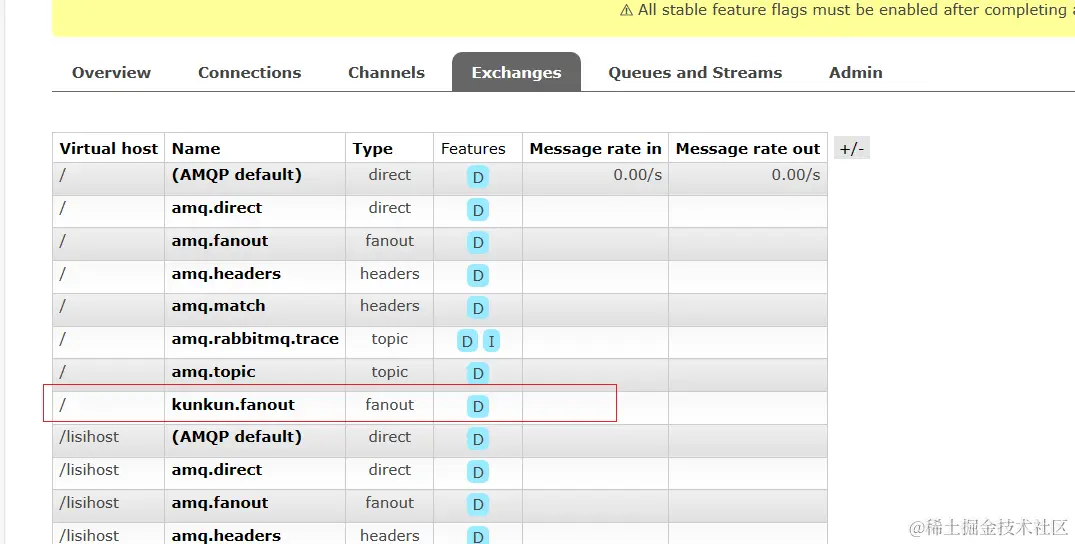This screenshot has width=1075, height=544.
Task: Open amq.direct exchange on / vhost
Action: click(x=217, y=208)
